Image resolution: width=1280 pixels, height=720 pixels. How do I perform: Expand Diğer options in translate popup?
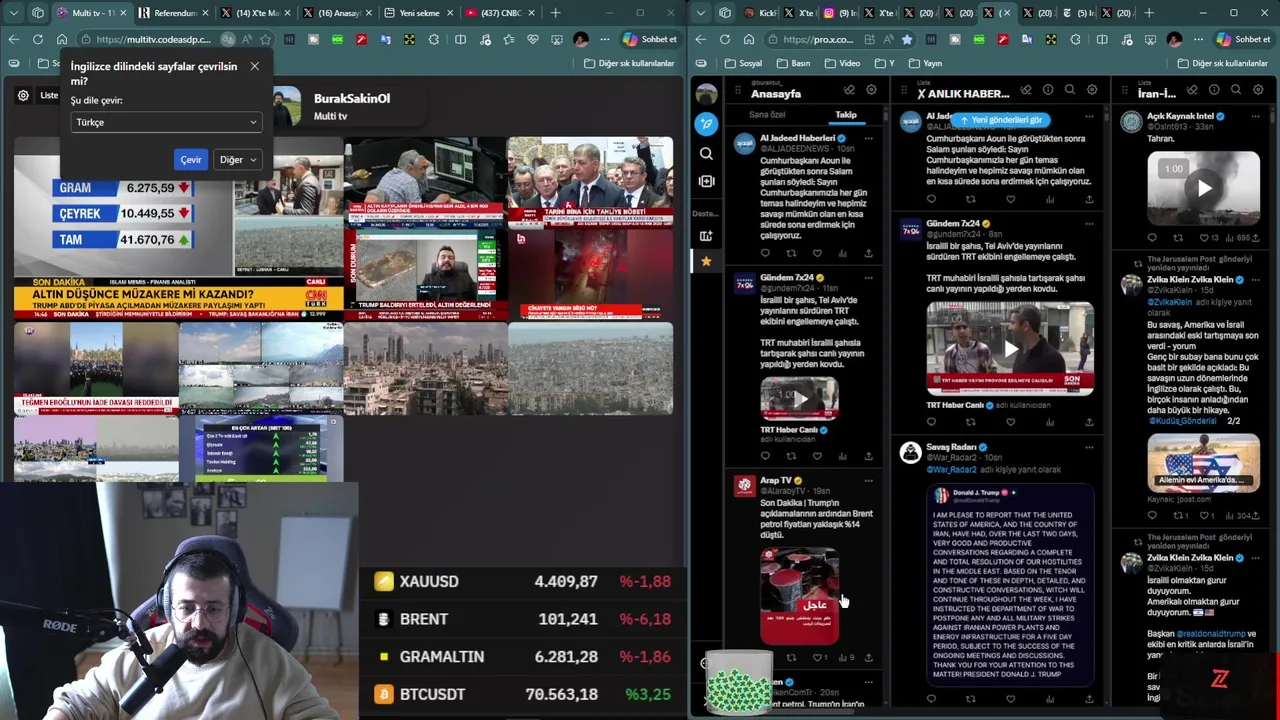click(238, 160)
